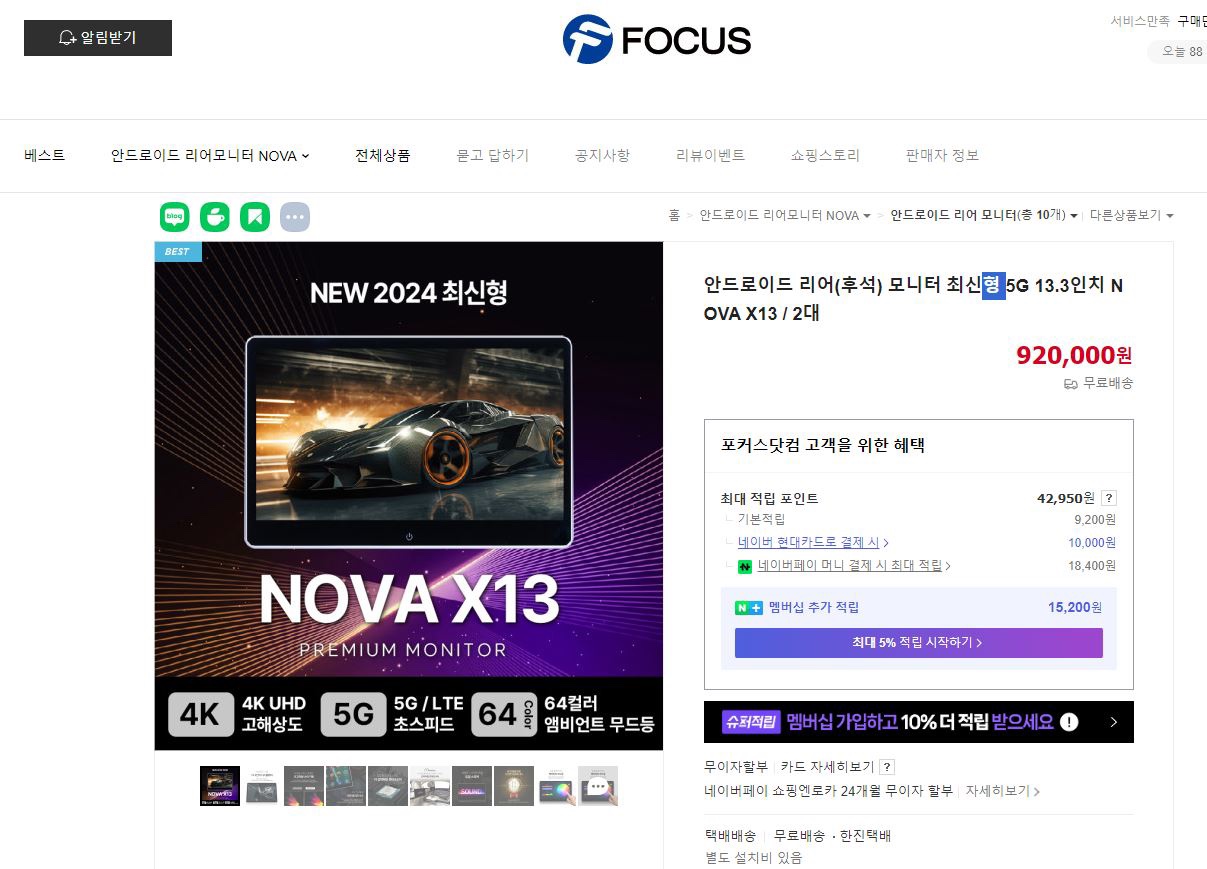Open the 네이버 현대카드로 결제 시 link
Screen dimensions: 1207x869
pos(813,542)
